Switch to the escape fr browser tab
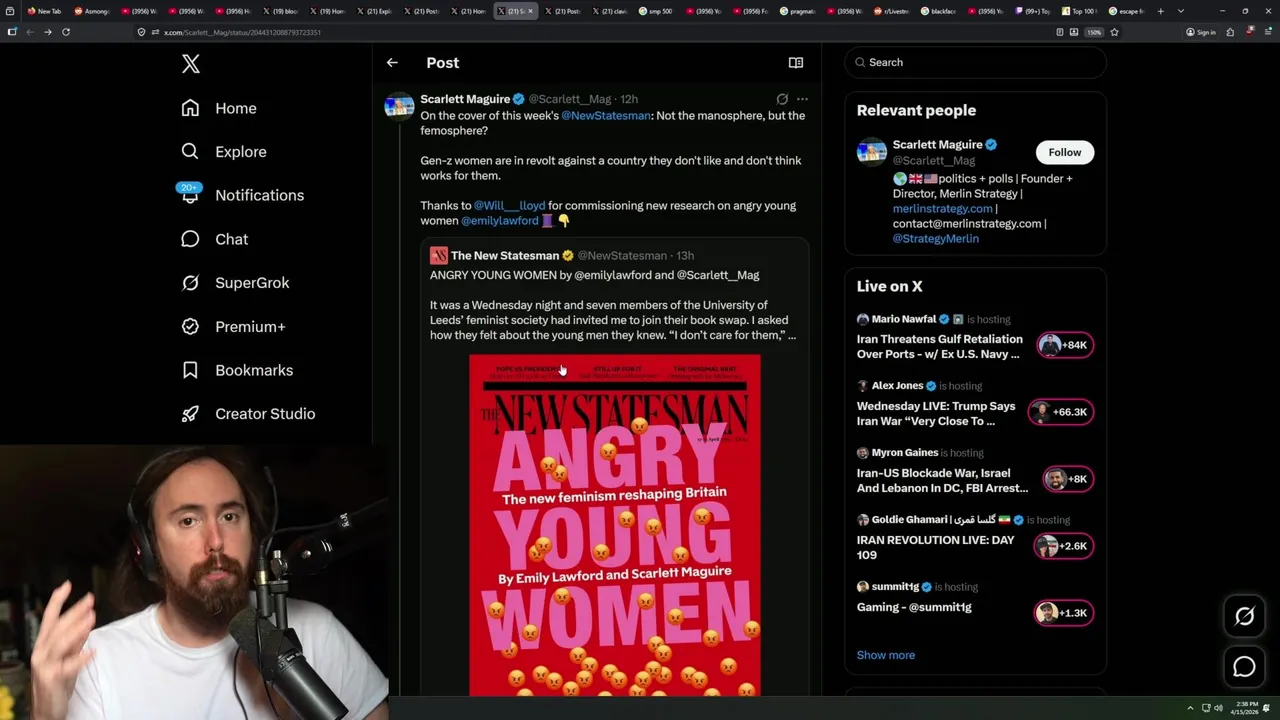The height and width of the screenshot is (720, 1280). point(1127,11)
